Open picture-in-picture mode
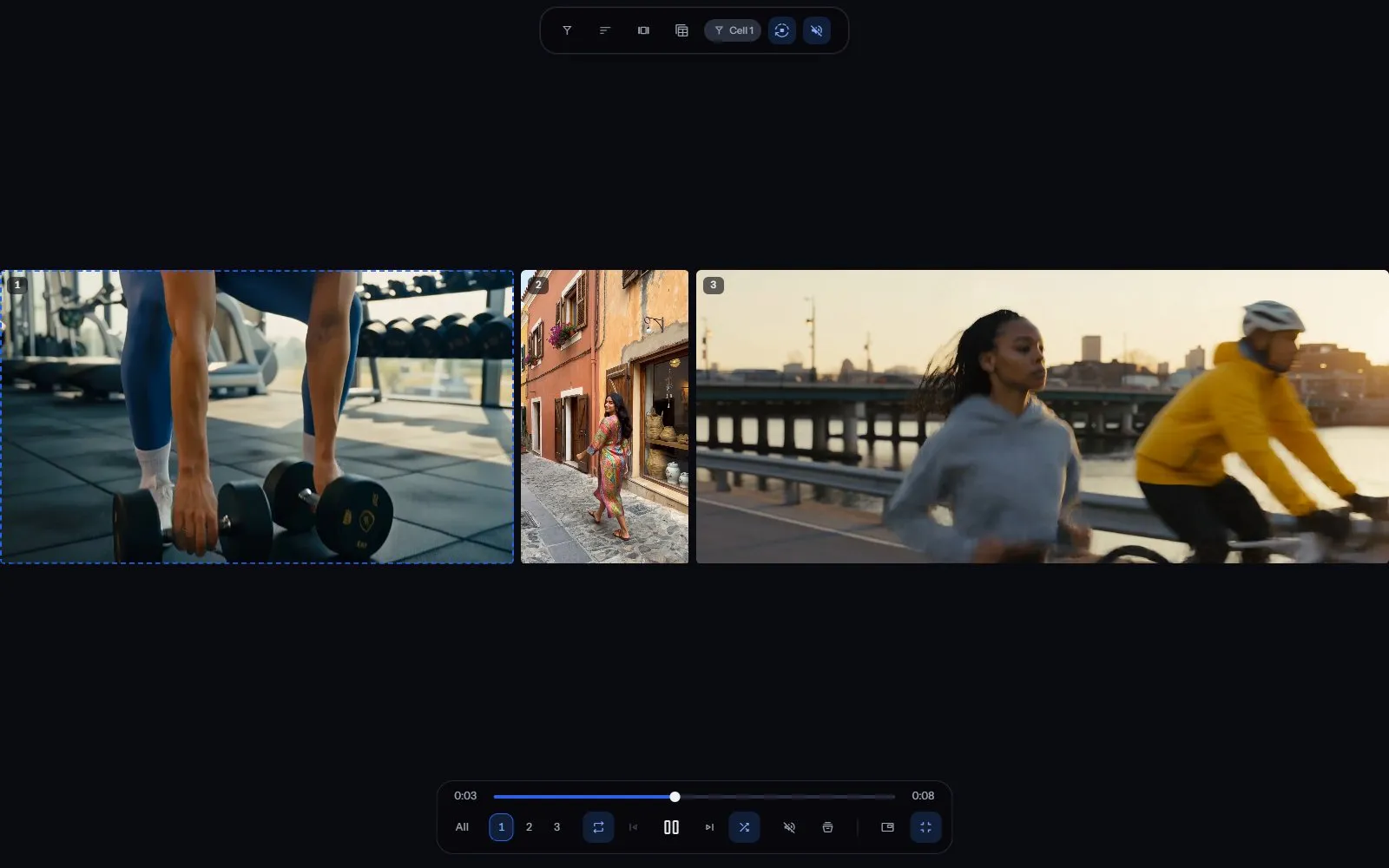Image resolution: width=1389 pixels, height=868 pixels. pyautogui.click(x=887, y=827)
